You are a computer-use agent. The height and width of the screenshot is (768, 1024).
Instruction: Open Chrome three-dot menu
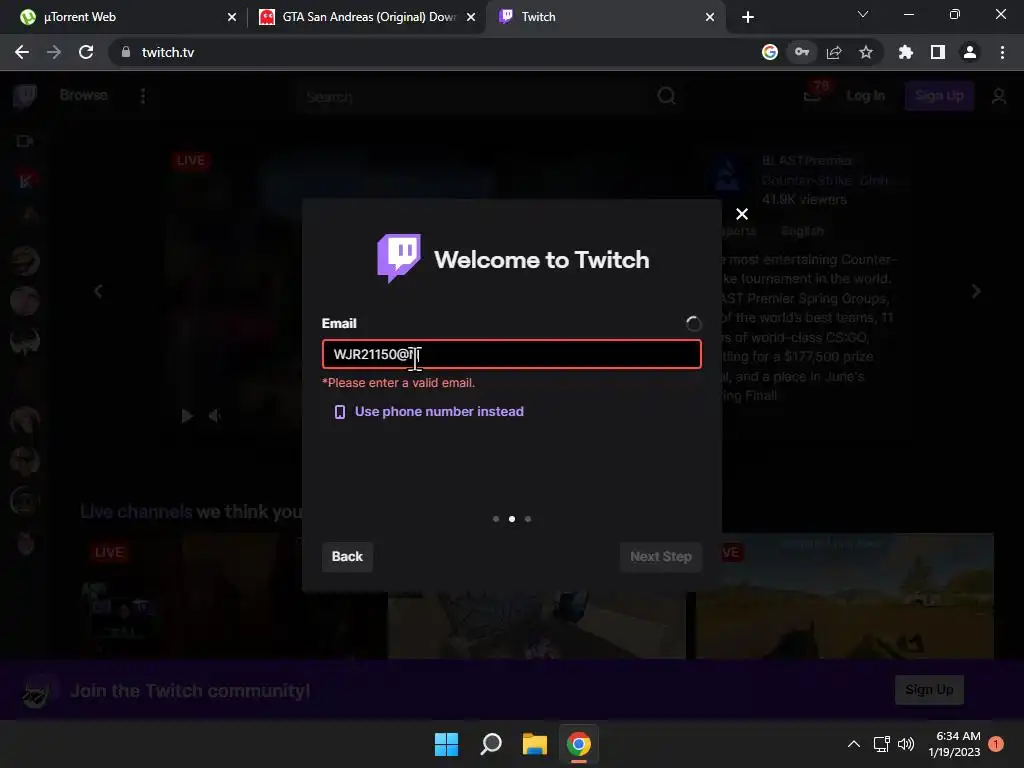pos(1002,52)
